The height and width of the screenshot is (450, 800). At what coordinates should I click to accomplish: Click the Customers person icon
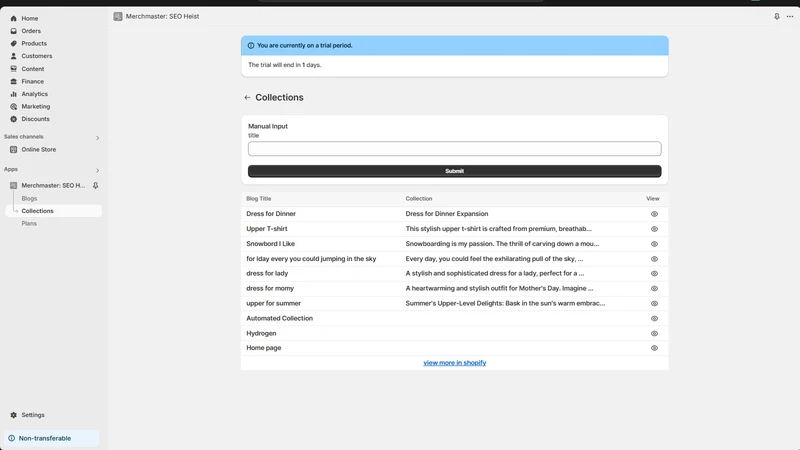14,56
